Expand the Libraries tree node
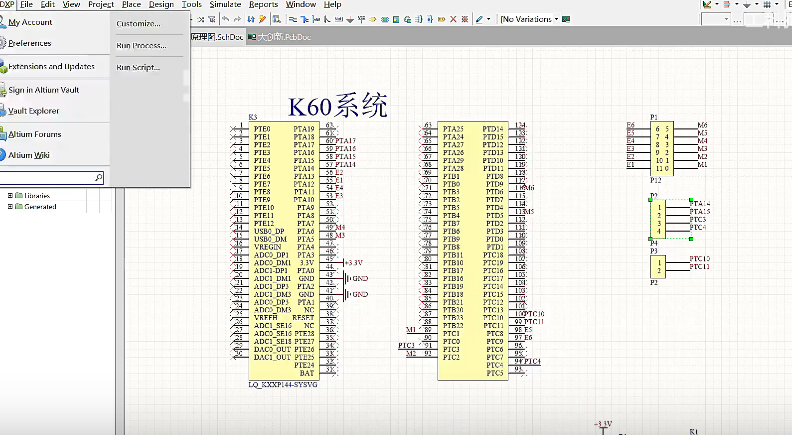 click(x=10, y=195)
